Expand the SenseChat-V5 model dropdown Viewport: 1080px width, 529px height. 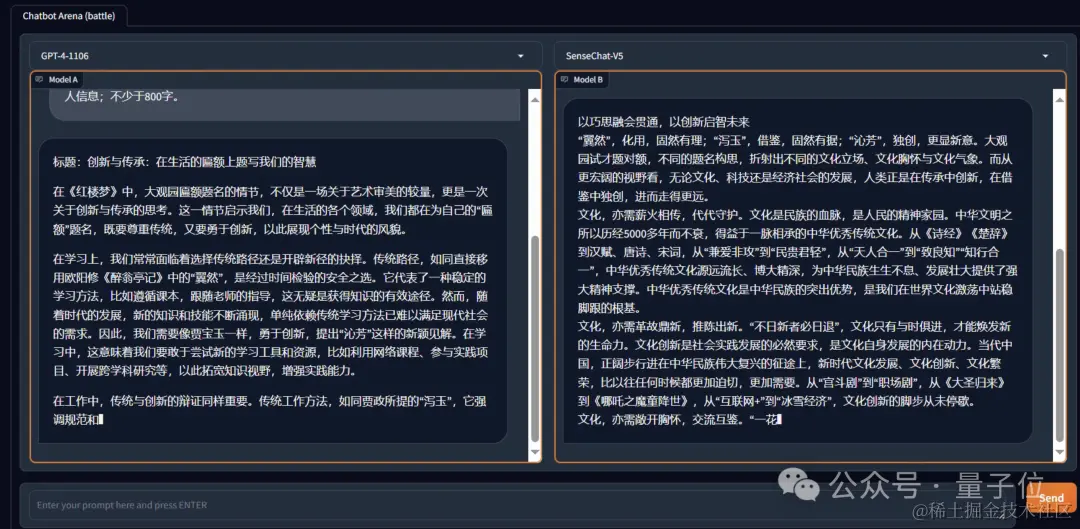click(1045, 56)
